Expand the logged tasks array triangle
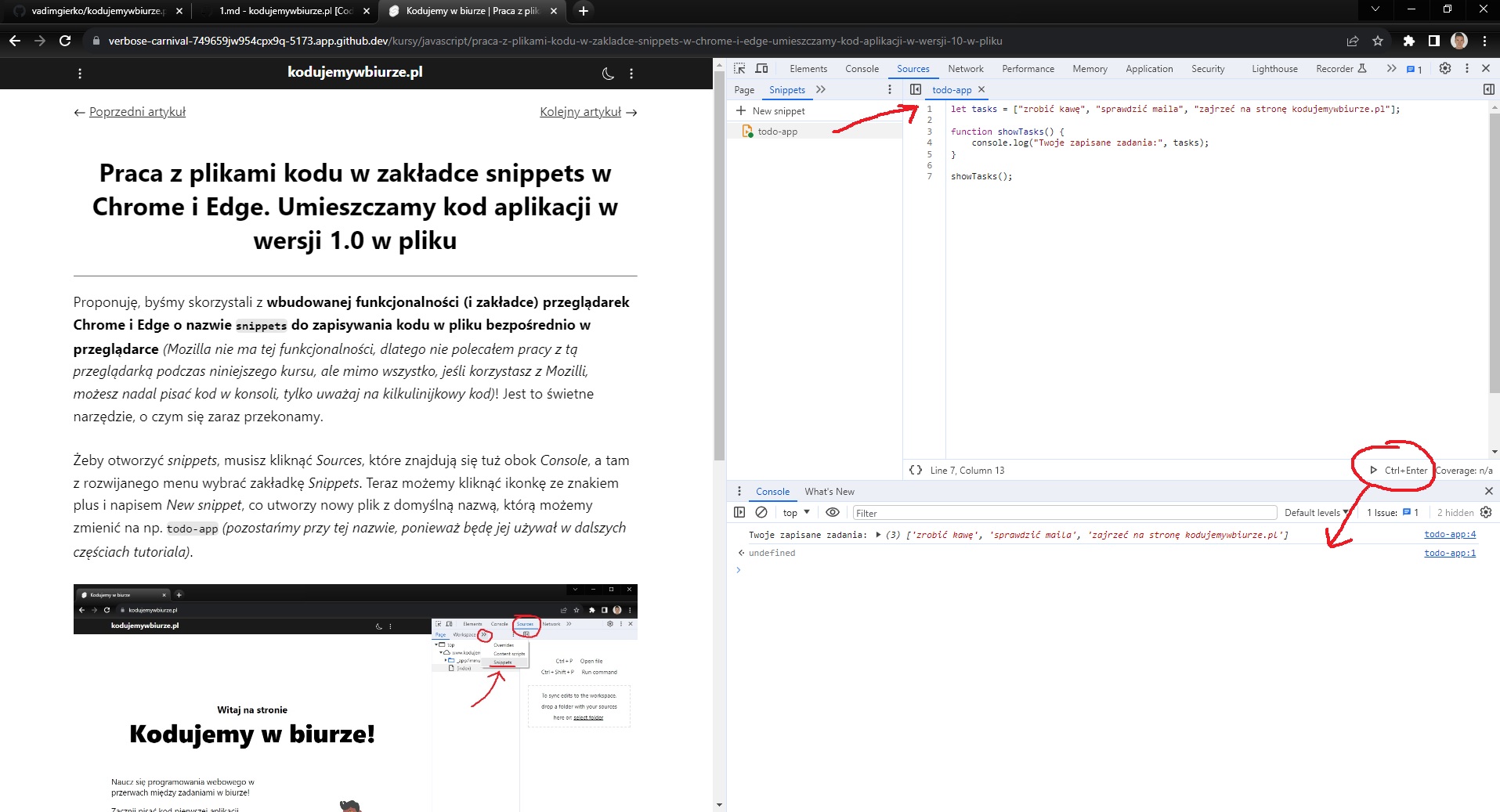 [879, 535]
